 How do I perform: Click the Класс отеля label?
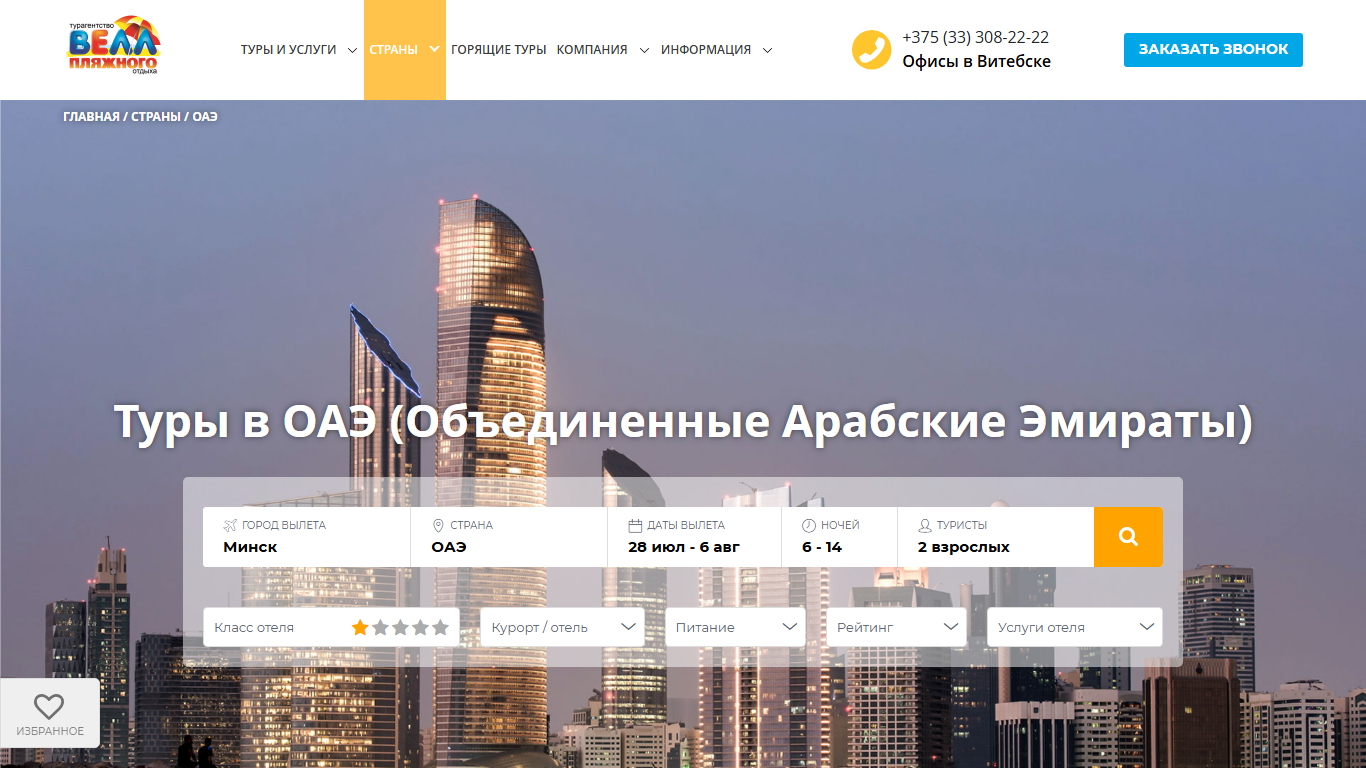tap(254, 628)
